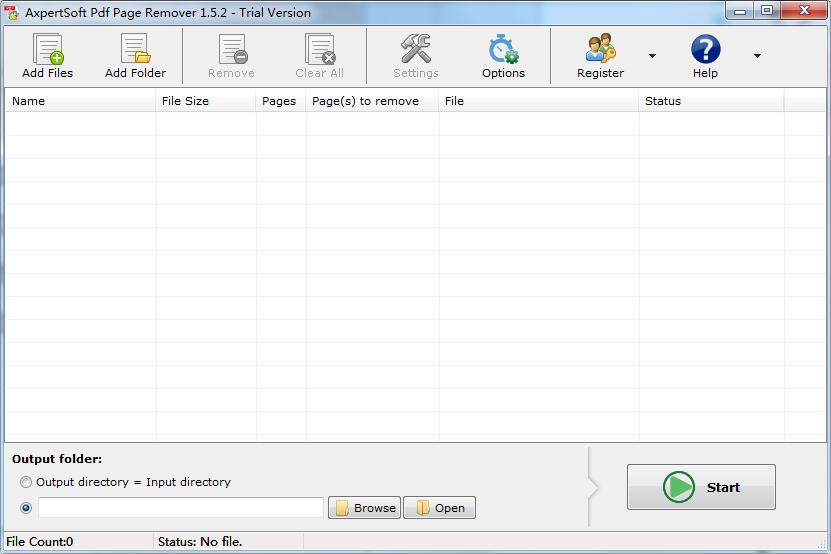
Task: Click the Pages column header
Action: [x=281, y=101]
